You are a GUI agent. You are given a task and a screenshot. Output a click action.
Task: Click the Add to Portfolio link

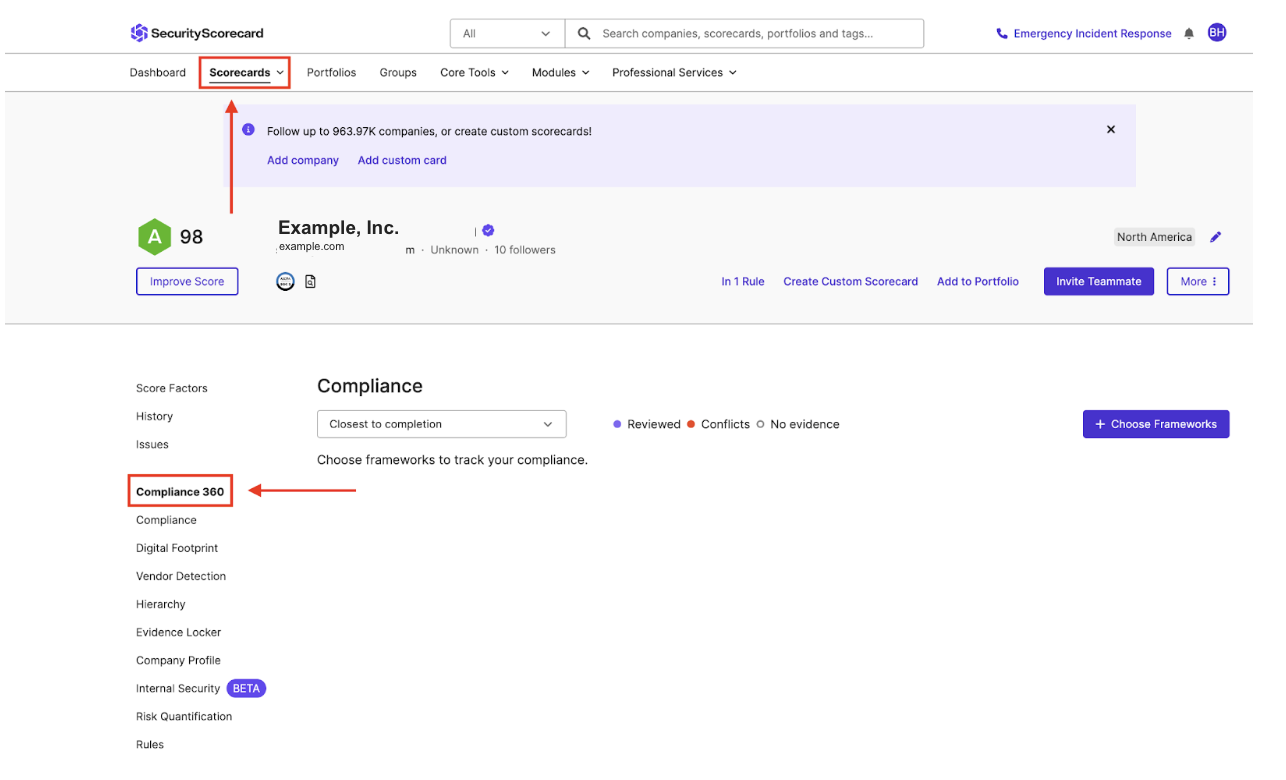click(x=978, y=282)
